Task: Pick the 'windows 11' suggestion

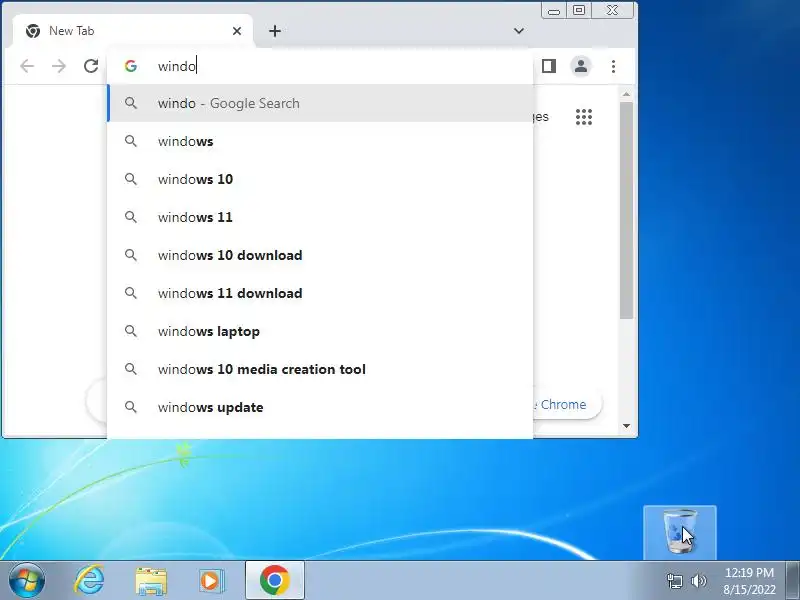Action: tap(320, 217)
